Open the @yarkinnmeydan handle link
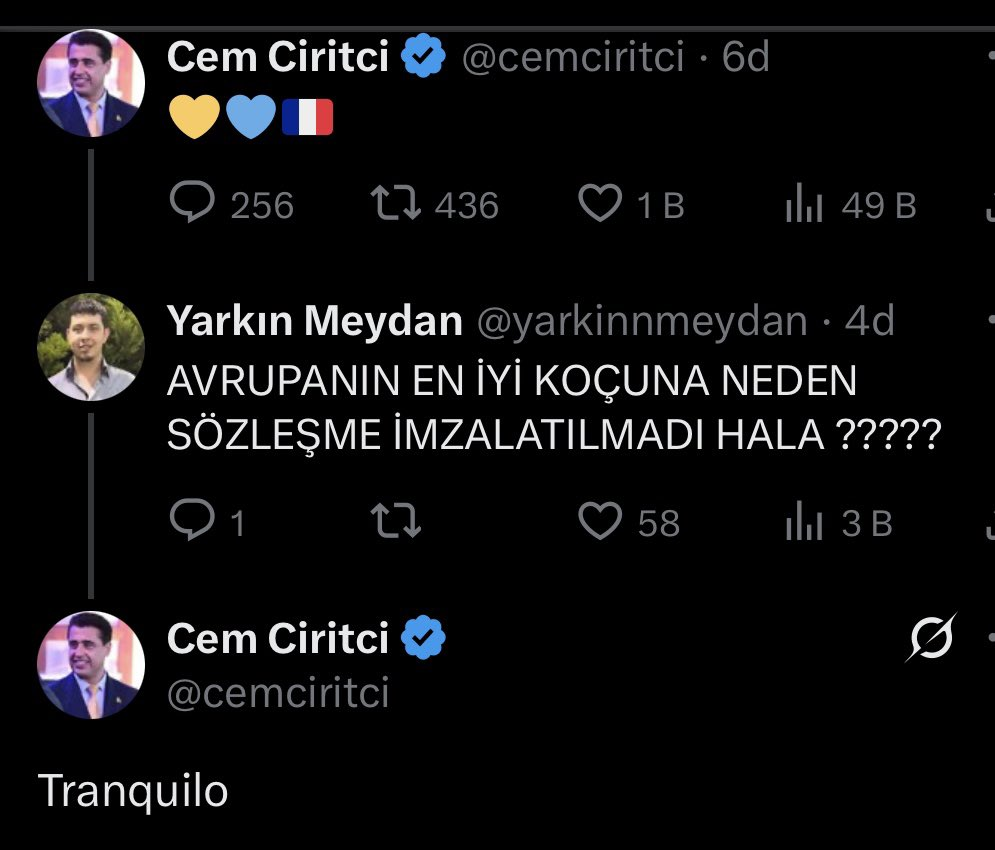This screenshot has height=850, width=995. 642,322
